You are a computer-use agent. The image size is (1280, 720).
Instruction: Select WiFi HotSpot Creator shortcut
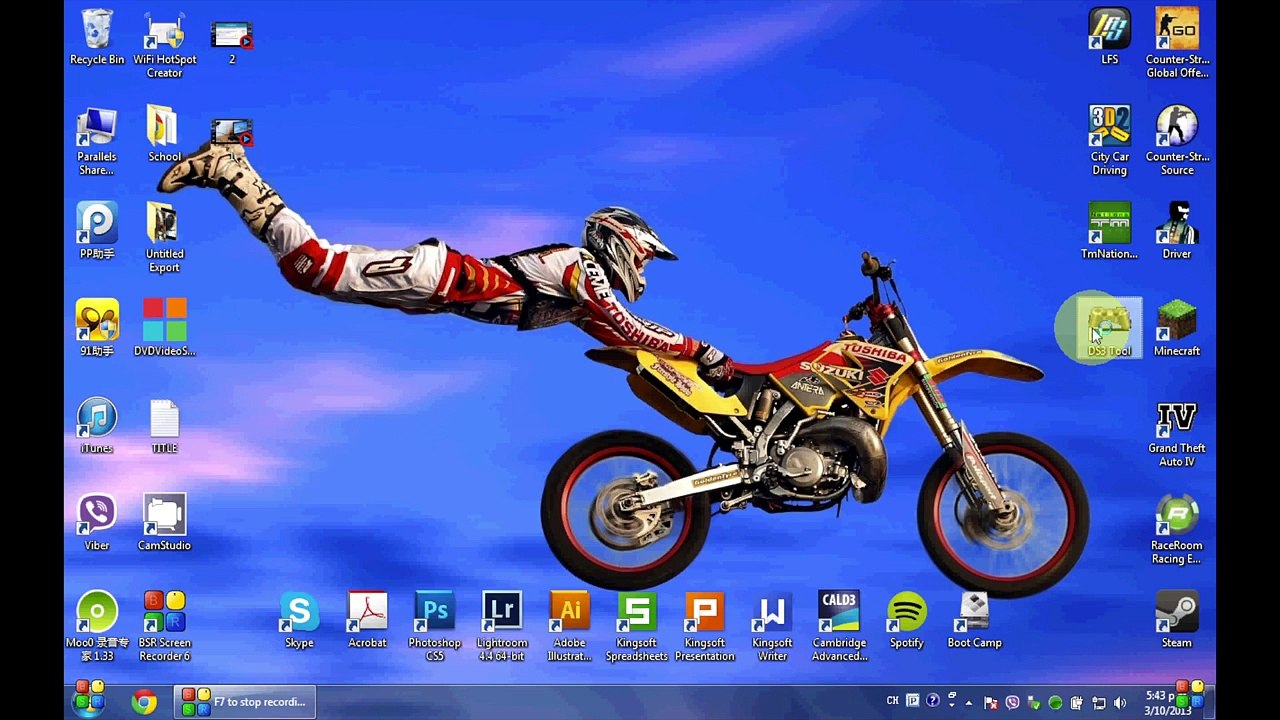tap(165, 44)
